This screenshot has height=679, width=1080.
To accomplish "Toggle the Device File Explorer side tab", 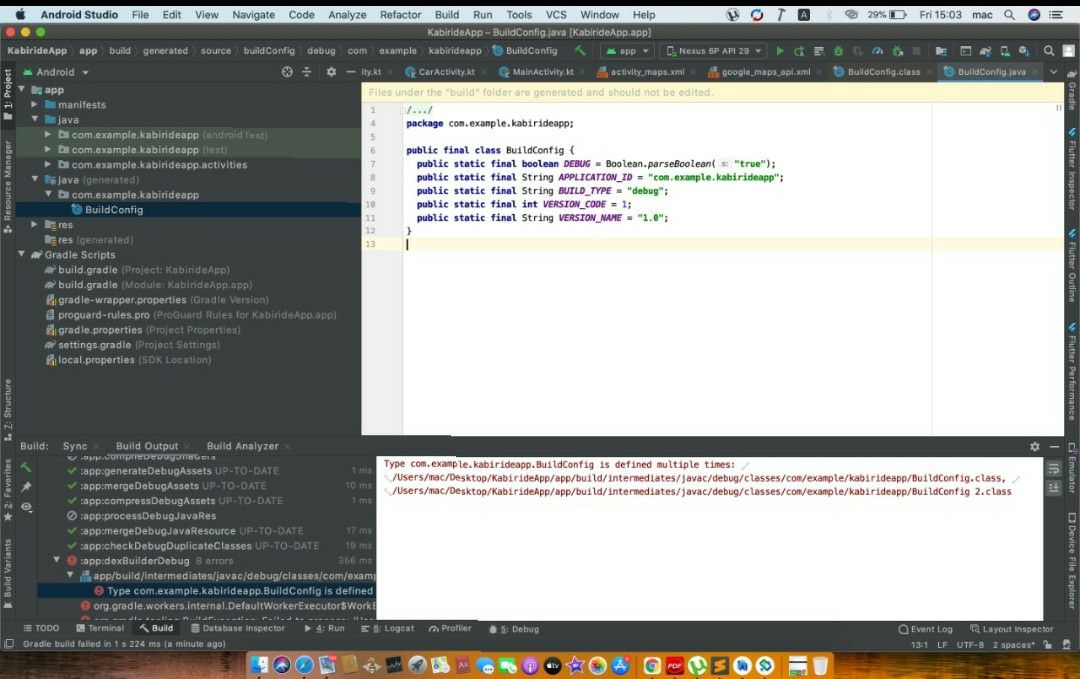I will (x=1072, y=561).
